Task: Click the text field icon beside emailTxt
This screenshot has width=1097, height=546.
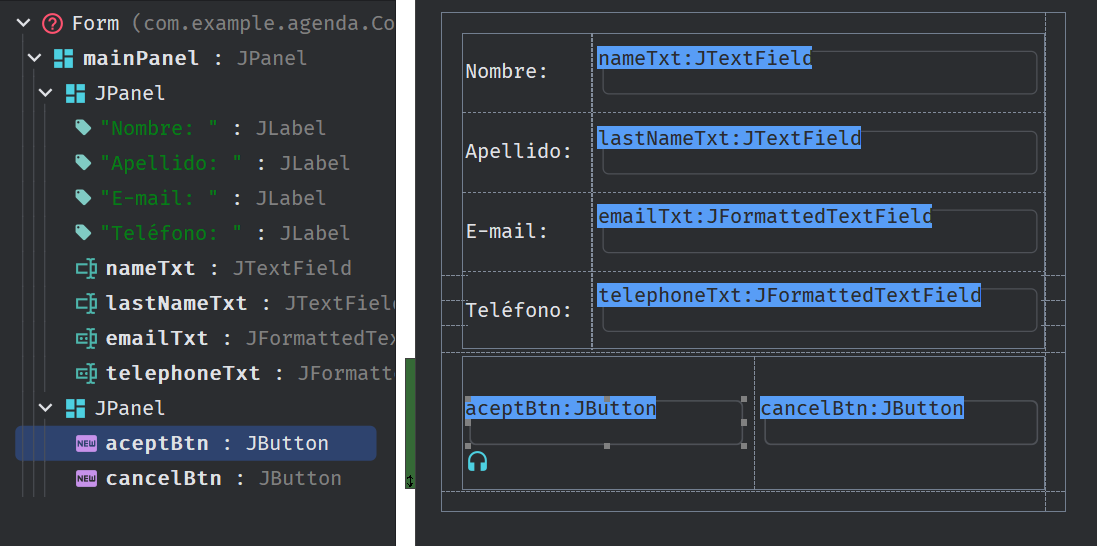Action: (87, 338)
